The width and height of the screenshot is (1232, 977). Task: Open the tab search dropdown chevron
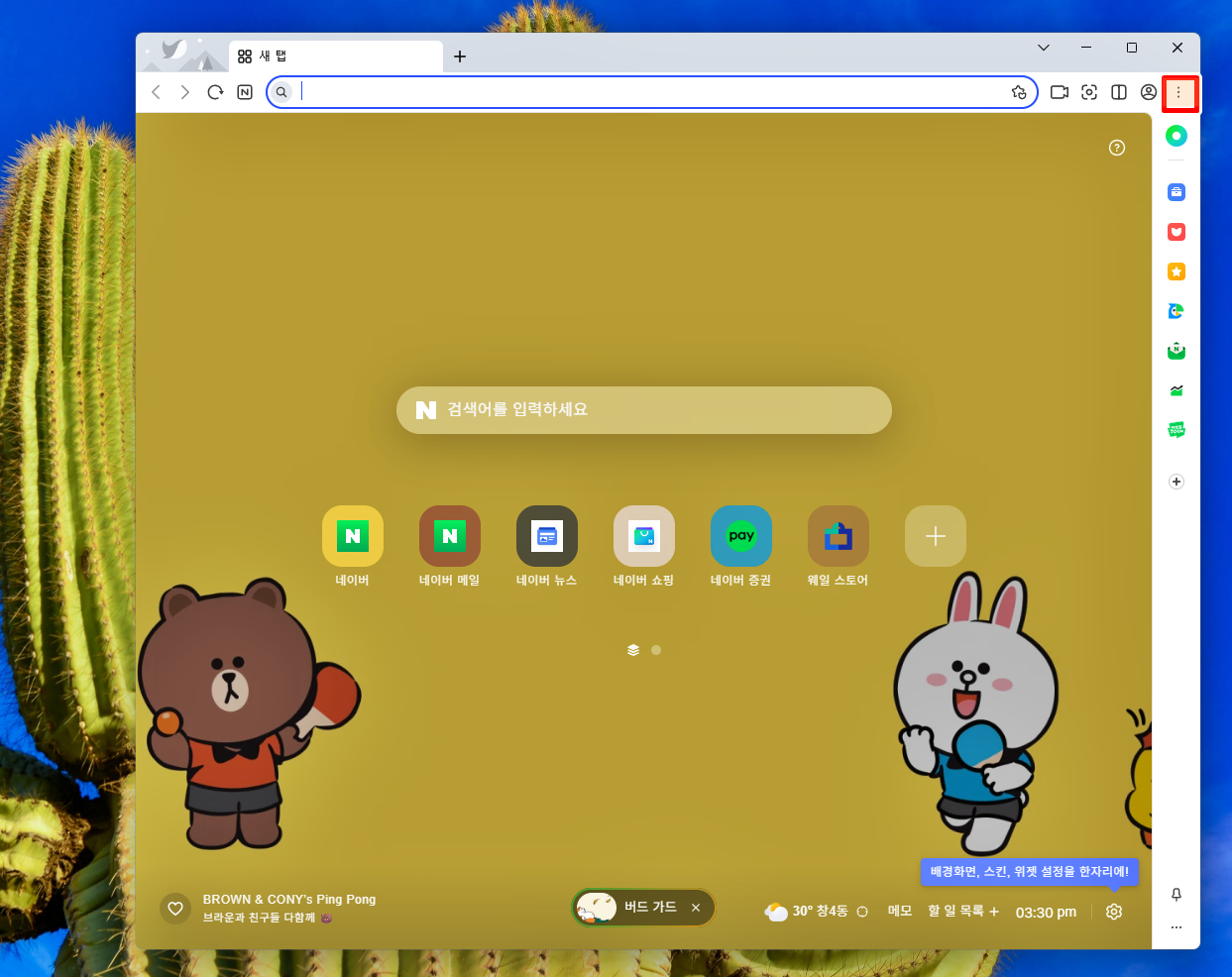(x=1044, y=48)
